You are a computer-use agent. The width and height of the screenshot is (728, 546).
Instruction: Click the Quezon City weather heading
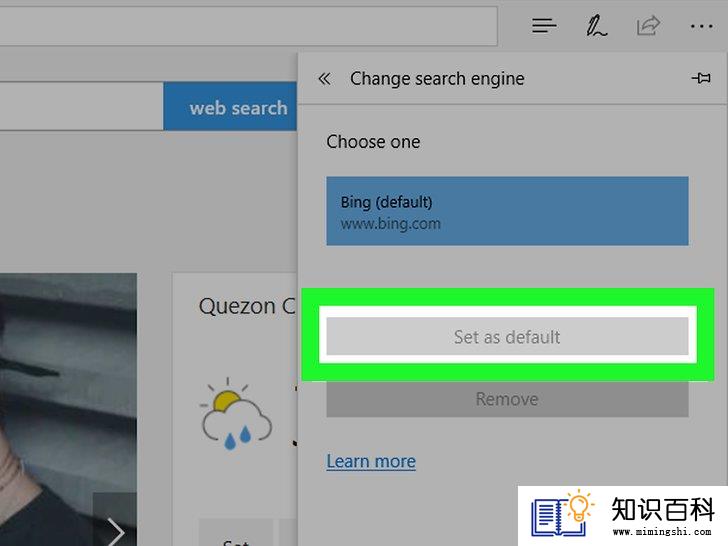247,306
